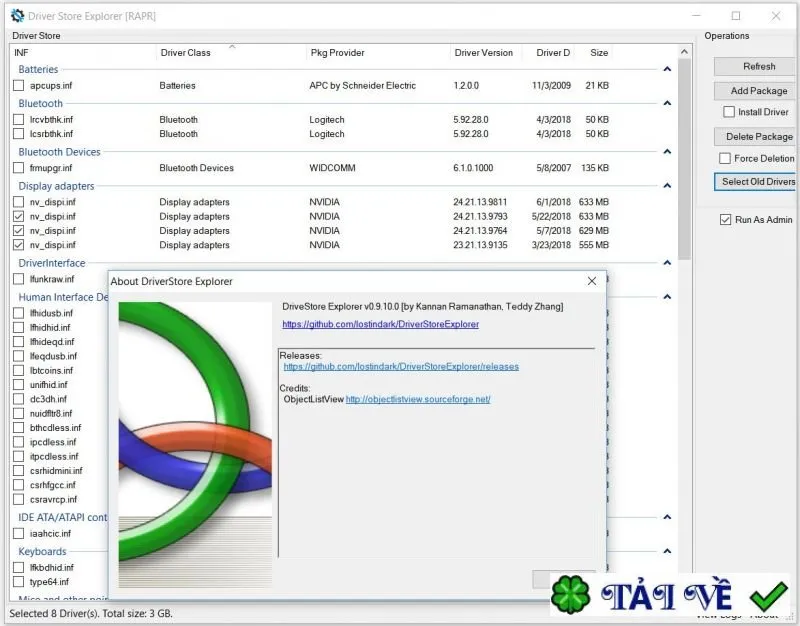Enable the Force Deletion option
Screen dimensions: 800x626
pyautogui.click(x=725, y=159)
